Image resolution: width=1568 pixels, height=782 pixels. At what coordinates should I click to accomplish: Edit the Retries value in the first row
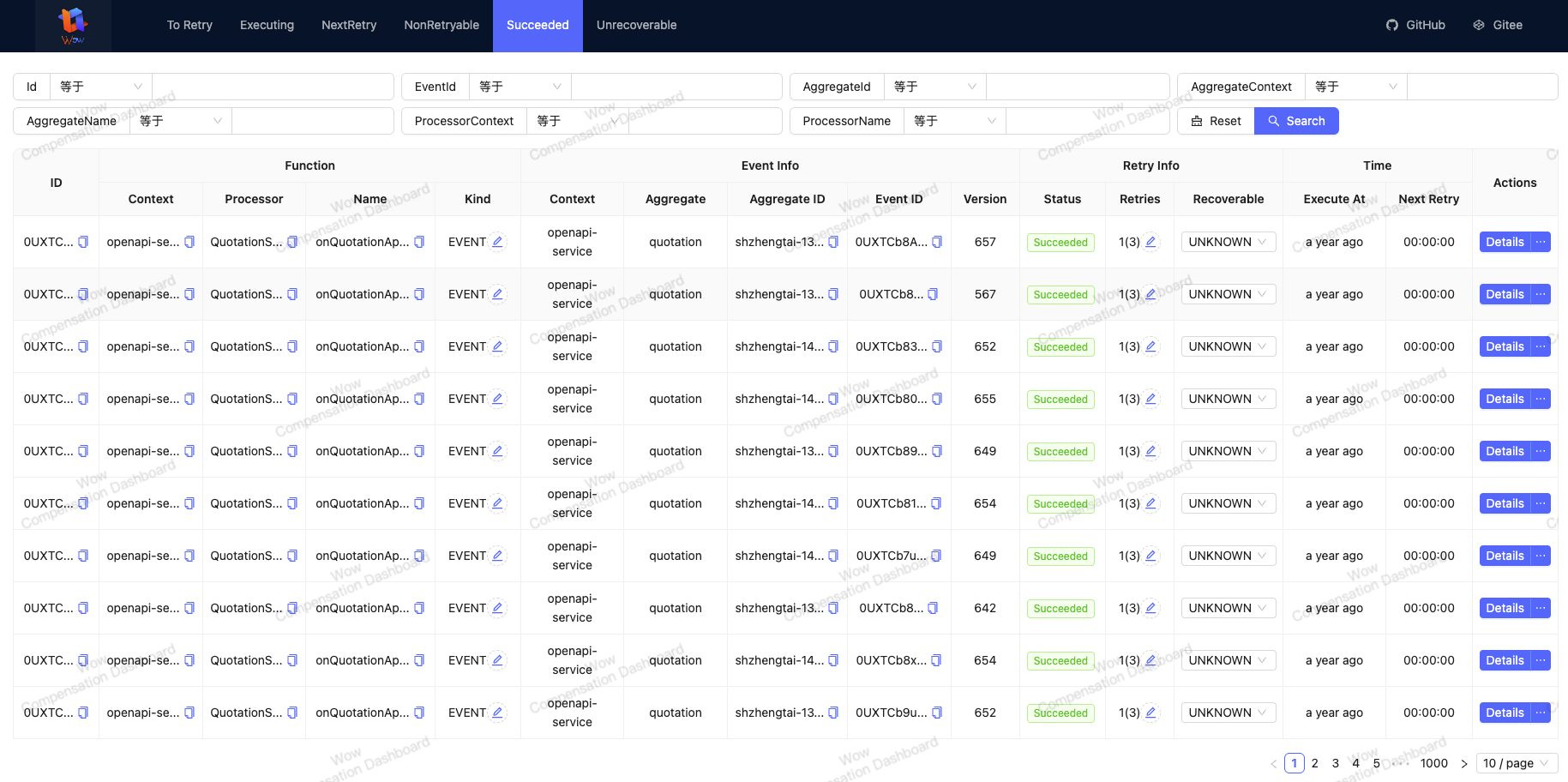tap(1150, 242)
